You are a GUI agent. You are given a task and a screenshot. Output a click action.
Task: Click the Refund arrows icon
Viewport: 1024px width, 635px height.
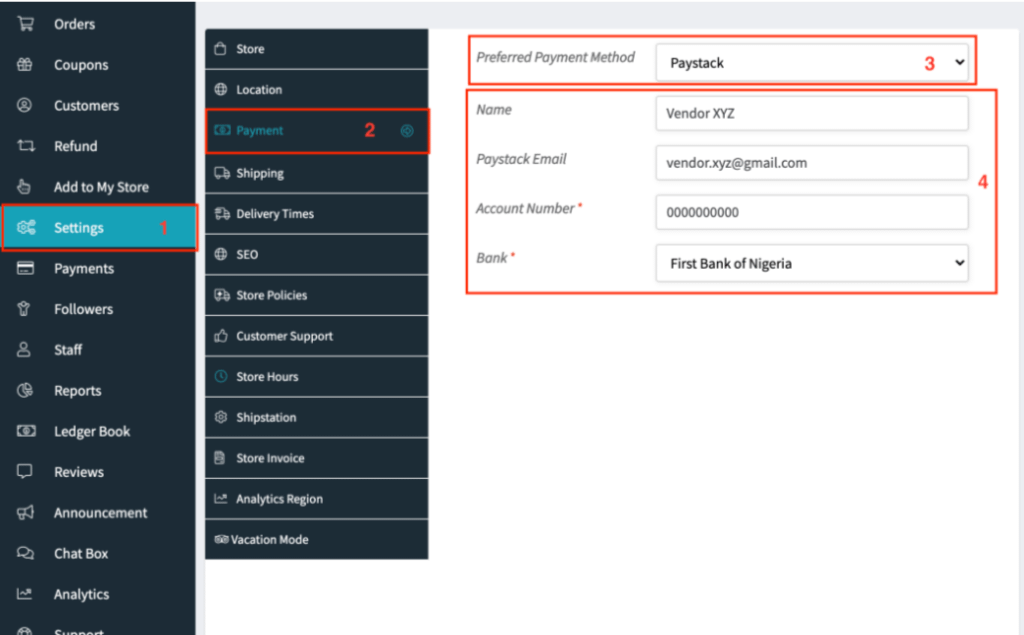(x=26, y=146)
